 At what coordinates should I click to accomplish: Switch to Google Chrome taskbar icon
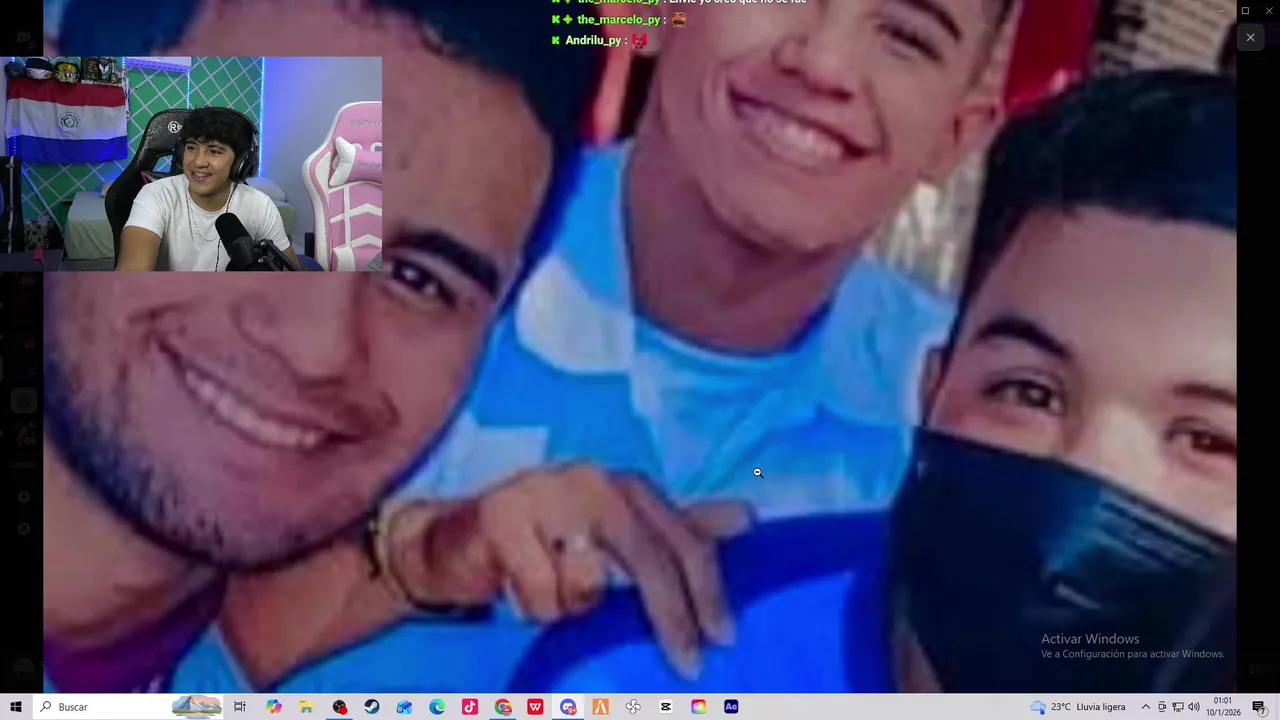[x=503, y=707]
